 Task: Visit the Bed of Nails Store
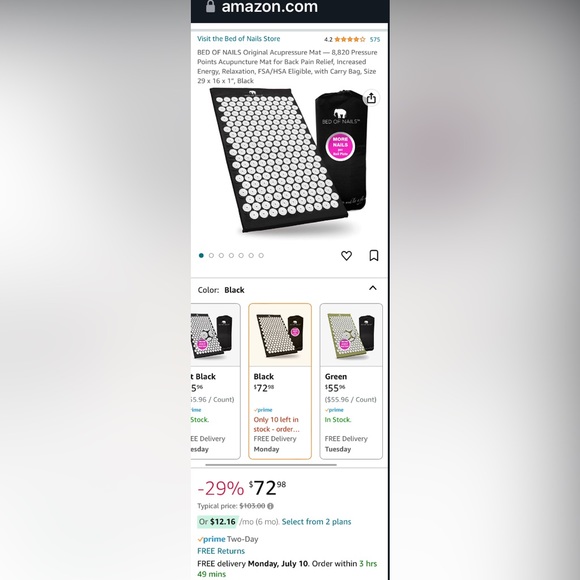(239, 39)
